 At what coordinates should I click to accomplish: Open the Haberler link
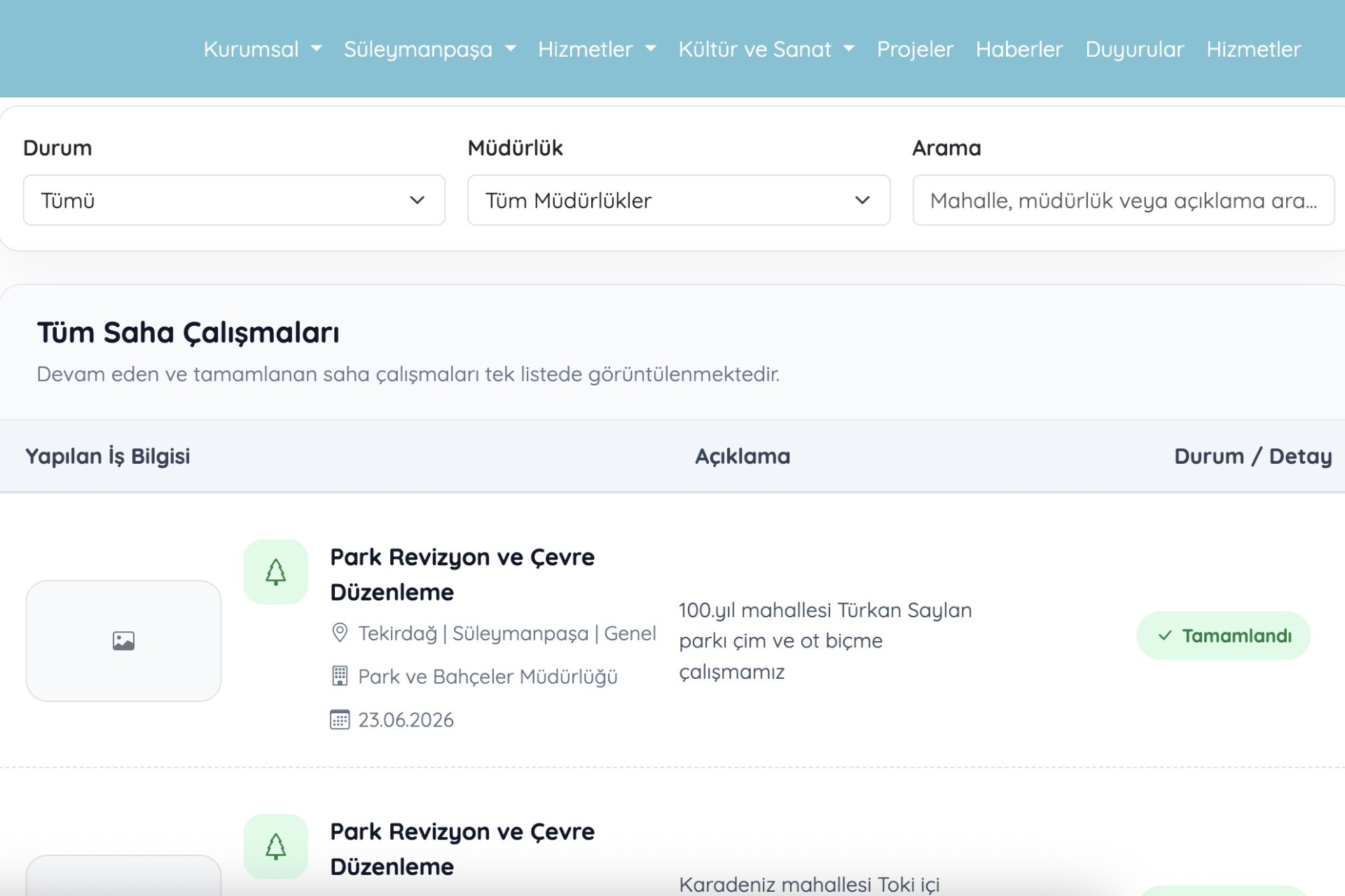click(x=1019, y=49)
